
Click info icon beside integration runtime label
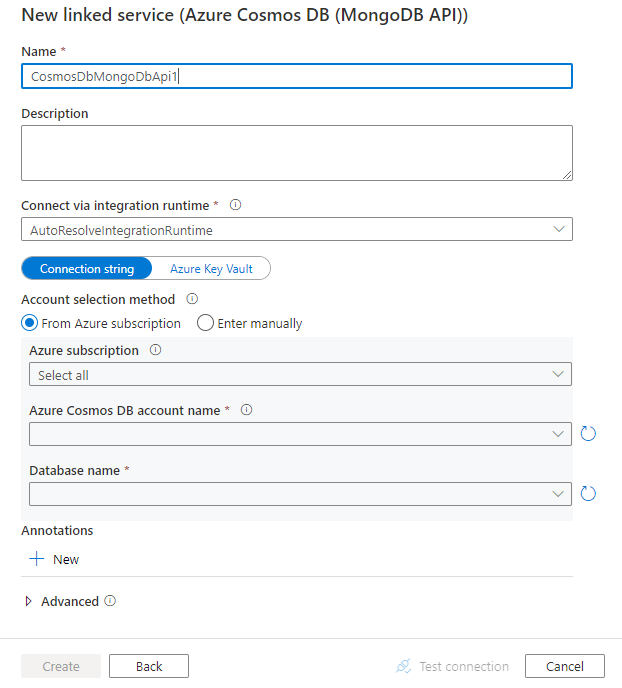click(x=236, y=205)
